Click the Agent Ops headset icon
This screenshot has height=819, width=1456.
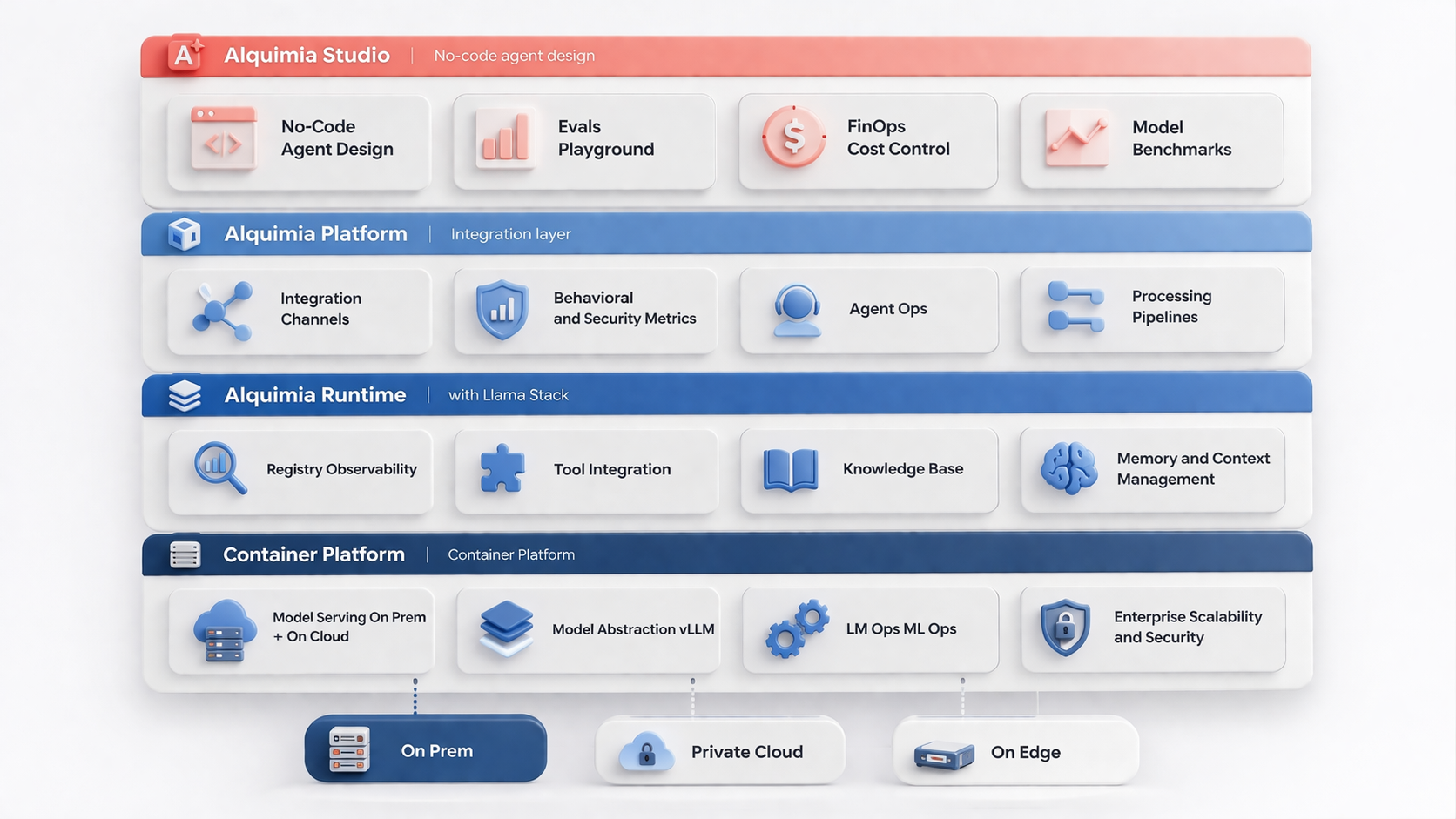(797, 311)
